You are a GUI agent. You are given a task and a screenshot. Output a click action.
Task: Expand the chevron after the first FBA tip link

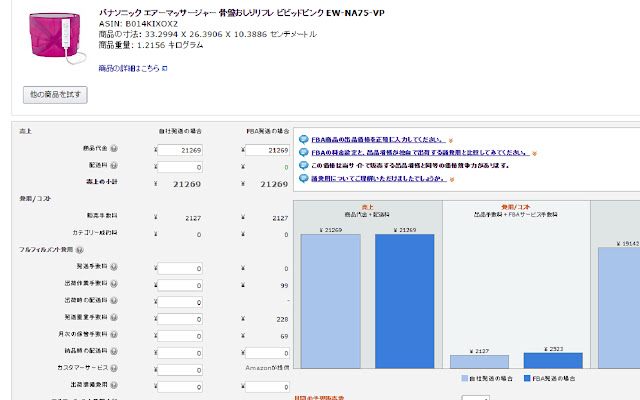click(x=451, y=141)
